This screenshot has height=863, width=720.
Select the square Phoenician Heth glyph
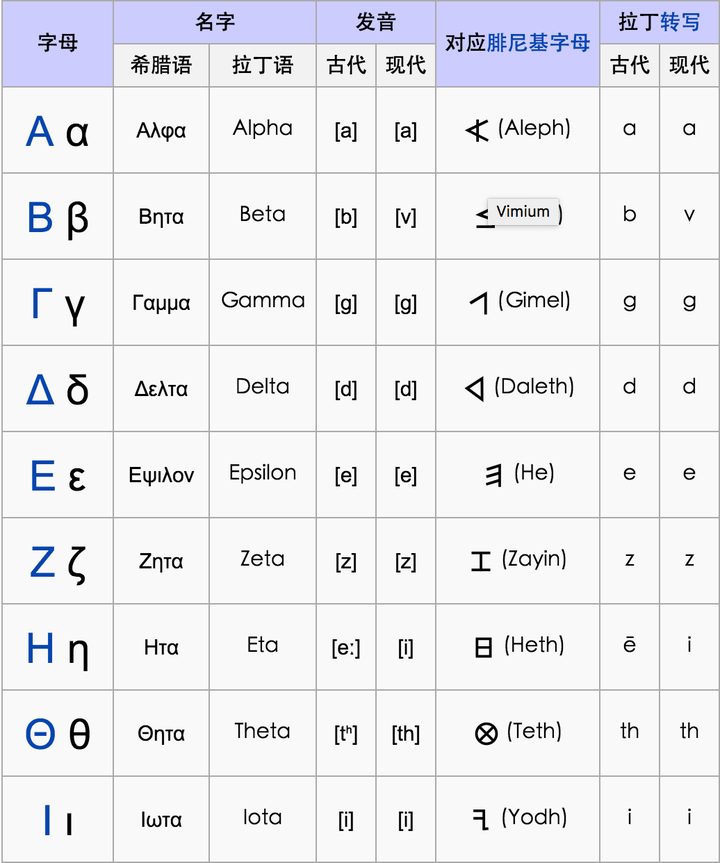tap(484, 648)
